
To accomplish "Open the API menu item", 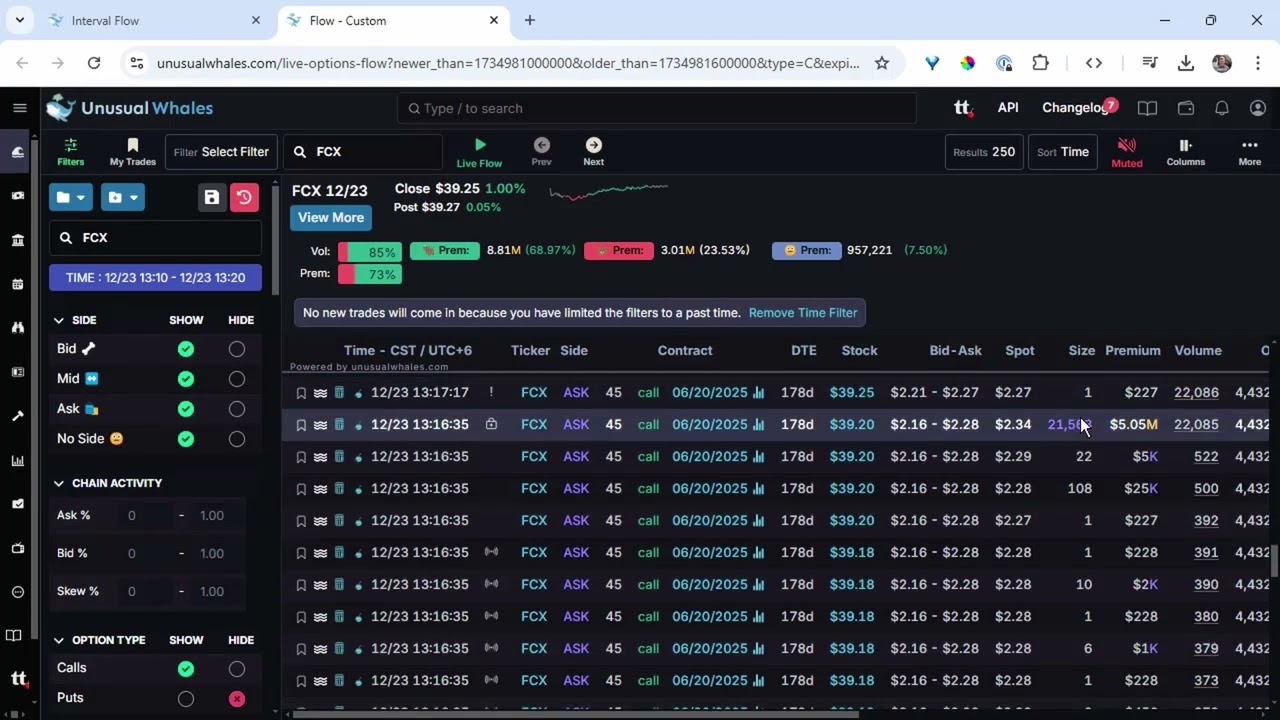I will 1008,108.
